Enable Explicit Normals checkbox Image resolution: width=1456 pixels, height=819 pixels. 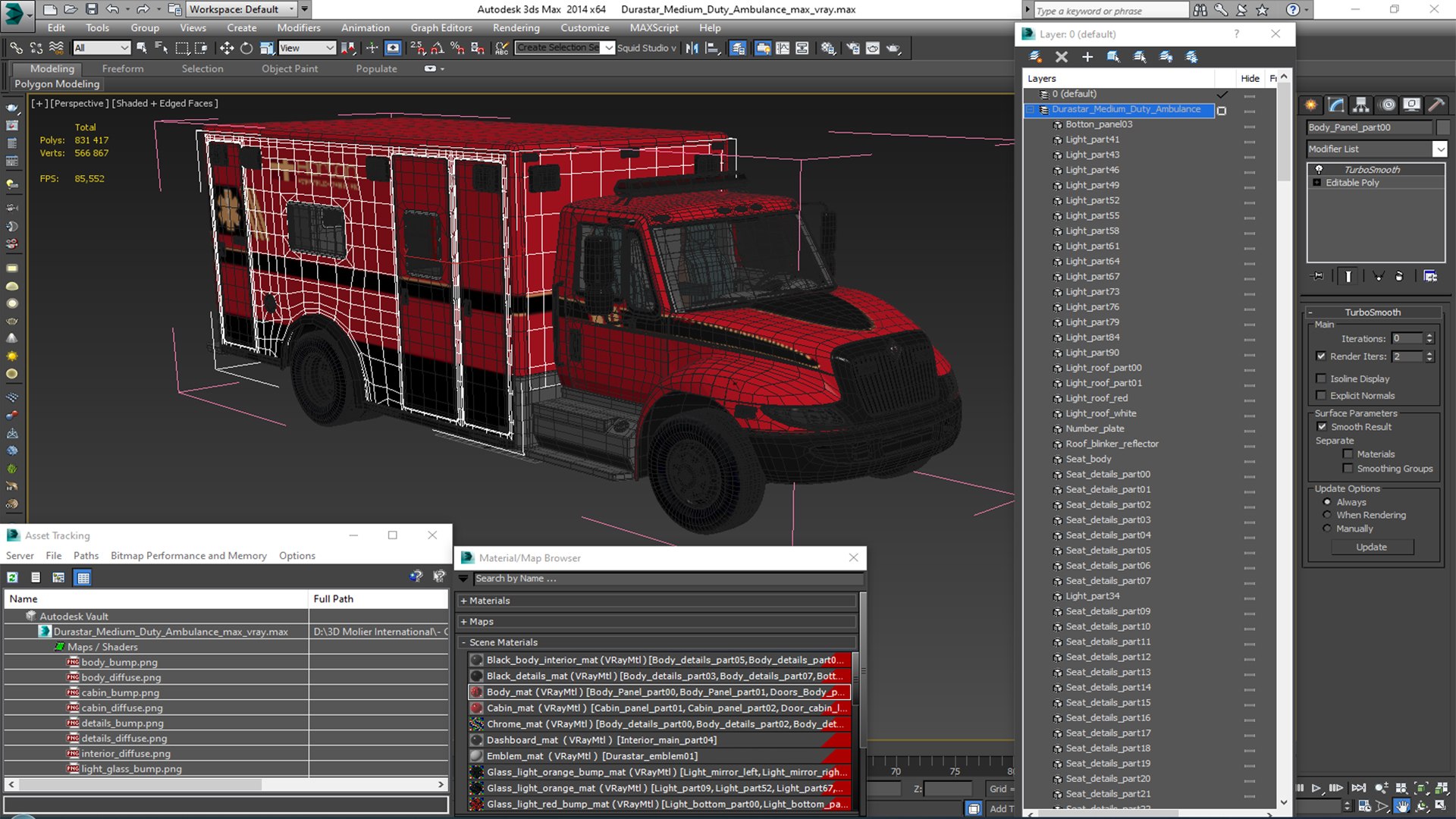tap(1321, 395)
